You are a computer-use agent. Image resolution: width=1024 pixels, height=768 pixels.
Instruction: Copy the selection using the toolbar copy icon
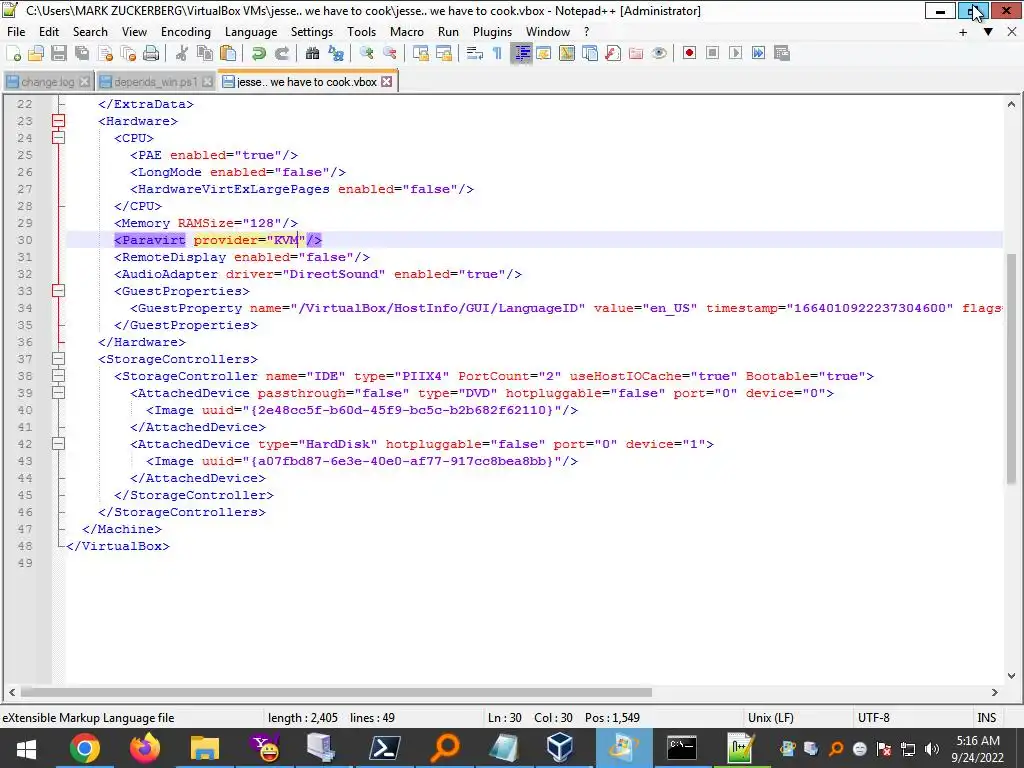[x=204, y=54]
